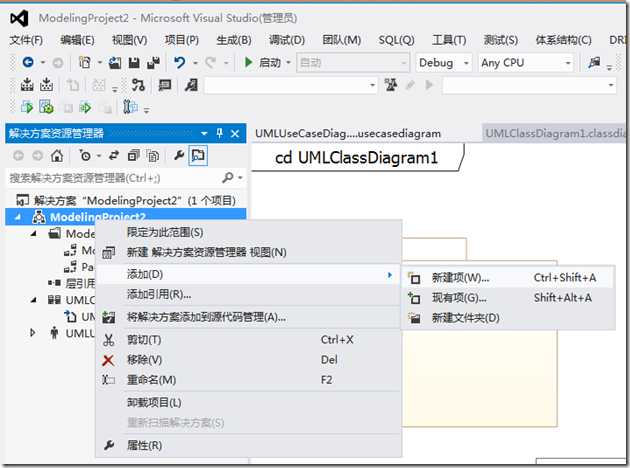Screen dimensions: 630x468
Task: Choose 属性(R) in context menu
Action: tap(248, 445)
